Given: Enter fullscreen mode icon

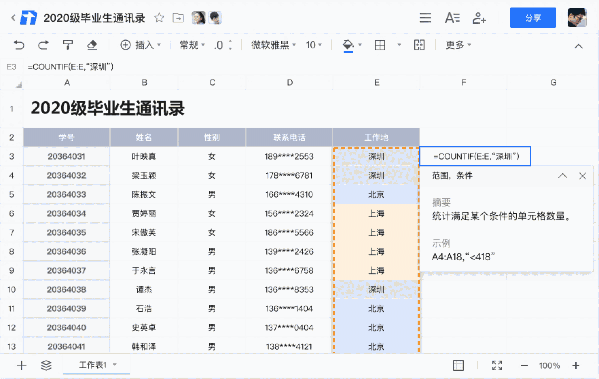Looking at the screenshot, I should [497, 366].
